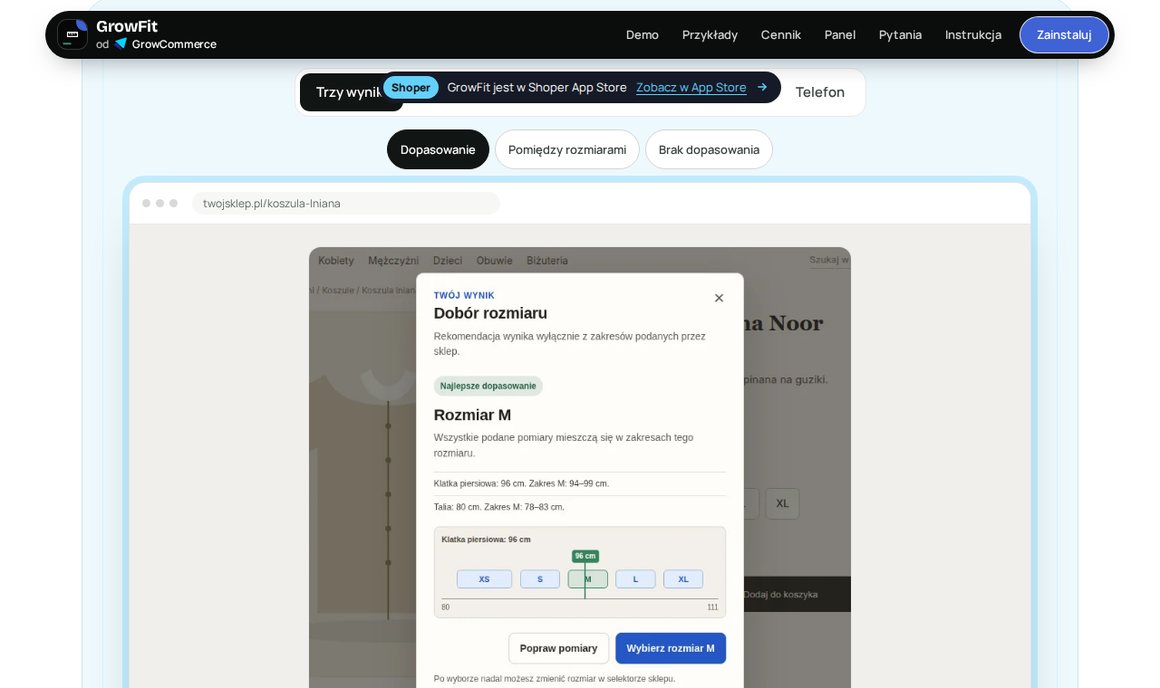Switch to the Telefon view
The image size is (1160, 688).
[x=820, y=92]
